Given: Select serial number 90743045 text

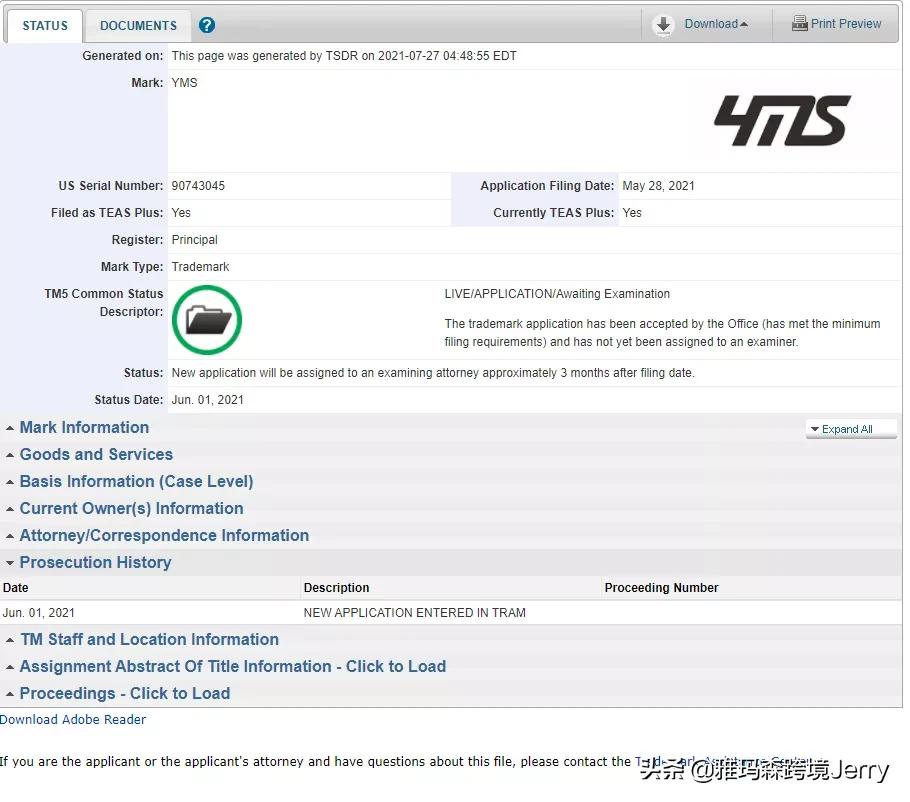Looking at the screenshot, I should [x=198, y=186].
